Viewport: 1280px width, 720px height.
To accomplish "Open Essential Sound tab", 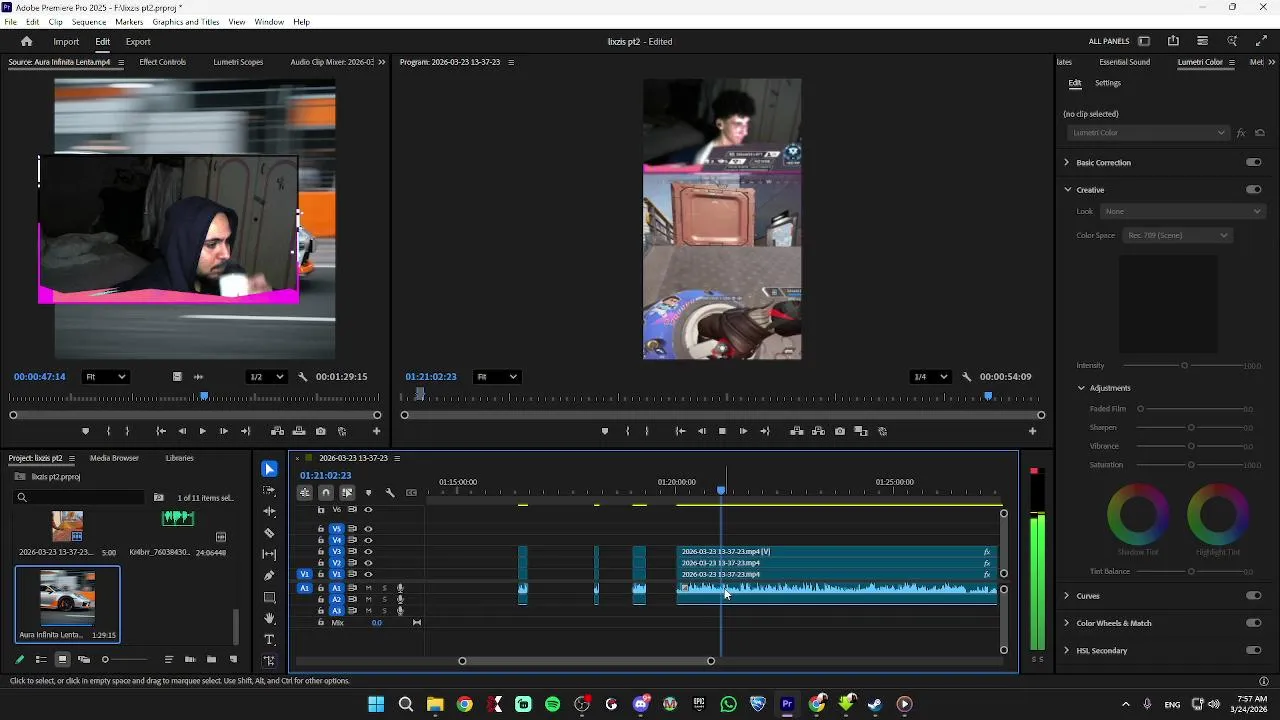I will tap(1124, 62).
